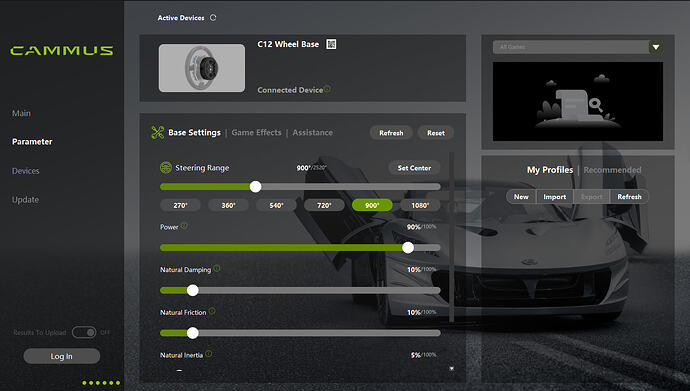Select the 270° steering preset

click(180, 205)
